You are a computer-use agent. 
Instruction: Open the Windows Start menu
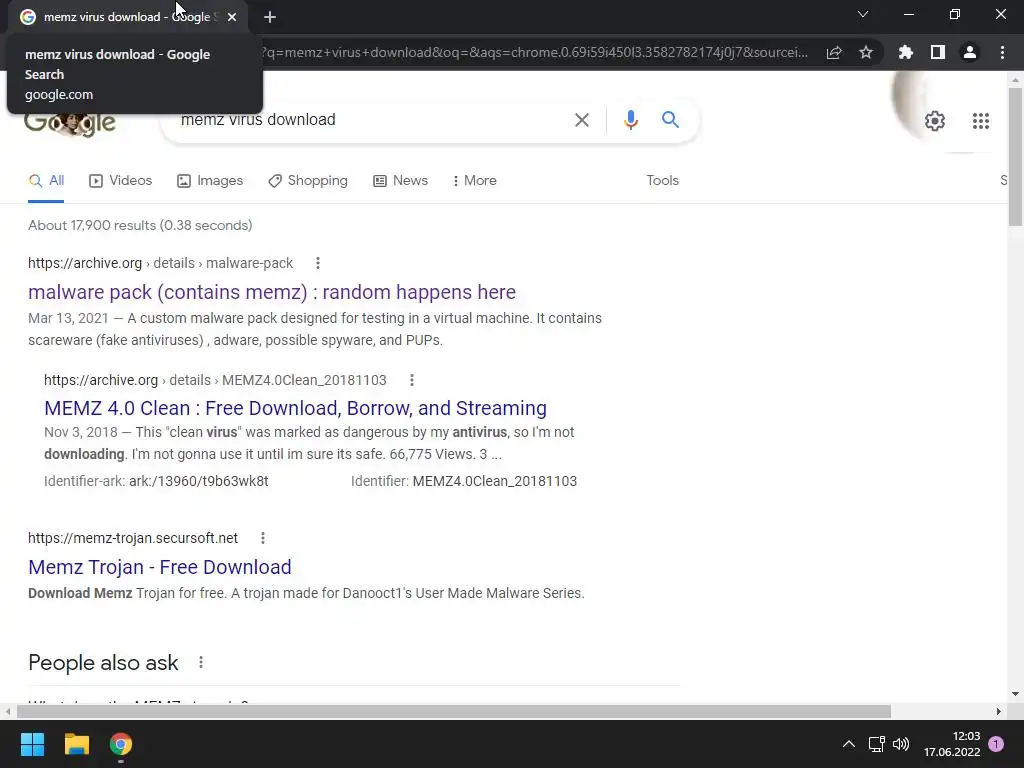[x=32, y=744]
